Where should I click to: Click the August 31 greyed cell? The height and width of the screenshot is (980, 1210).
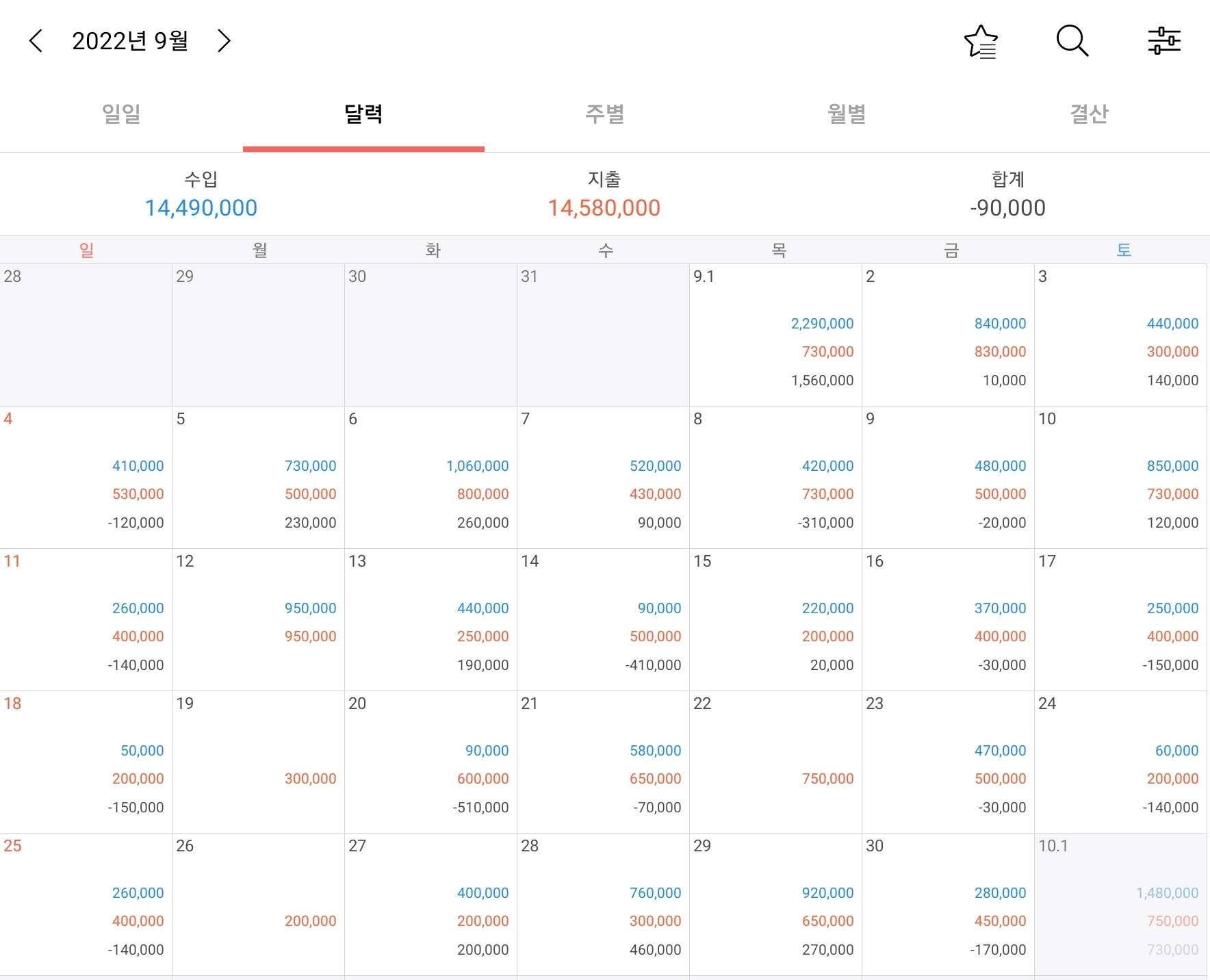pos(603,335)
